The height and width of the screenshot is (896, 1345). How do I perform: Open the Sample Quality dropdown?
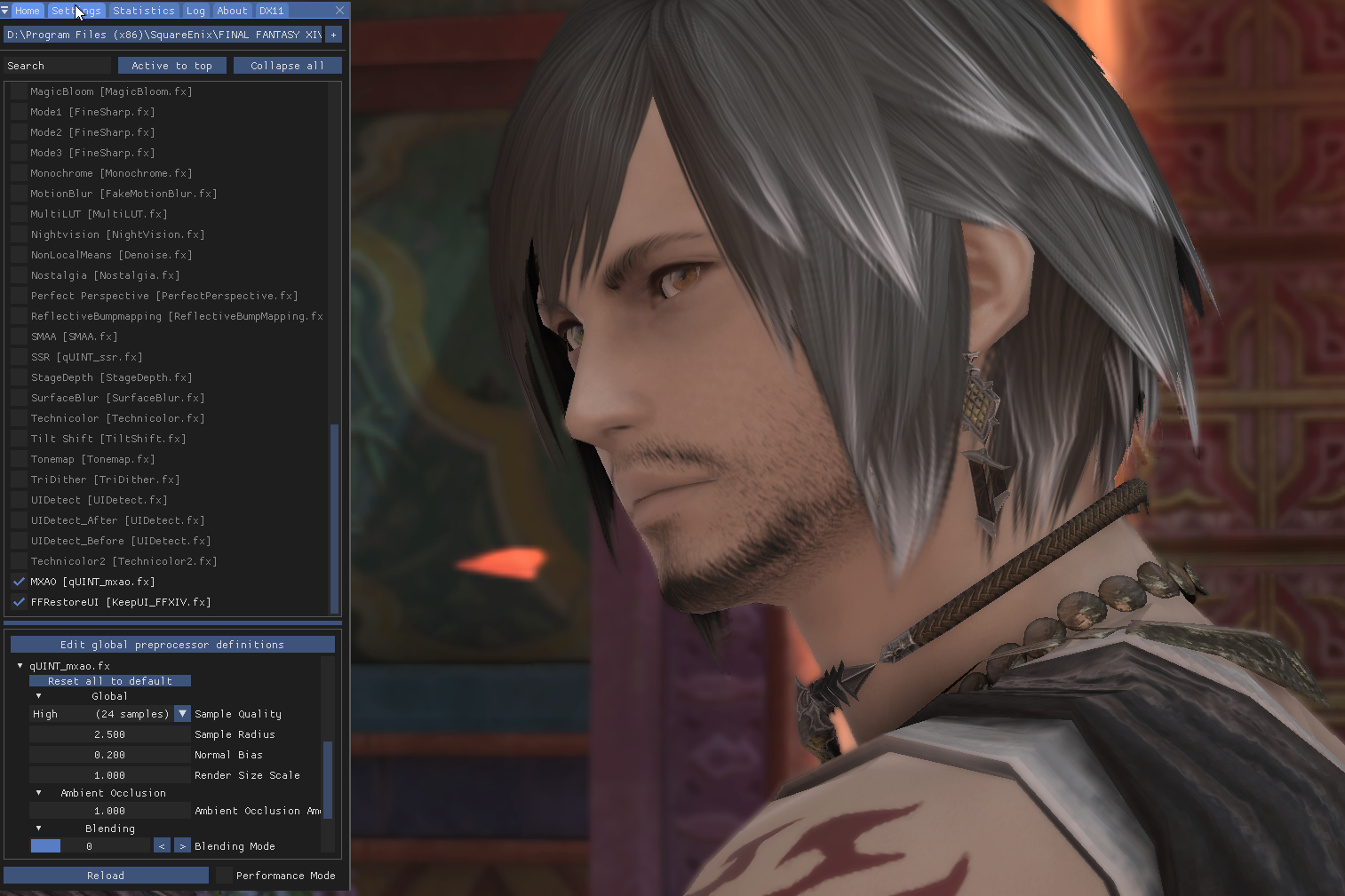[x=109, y=714]
